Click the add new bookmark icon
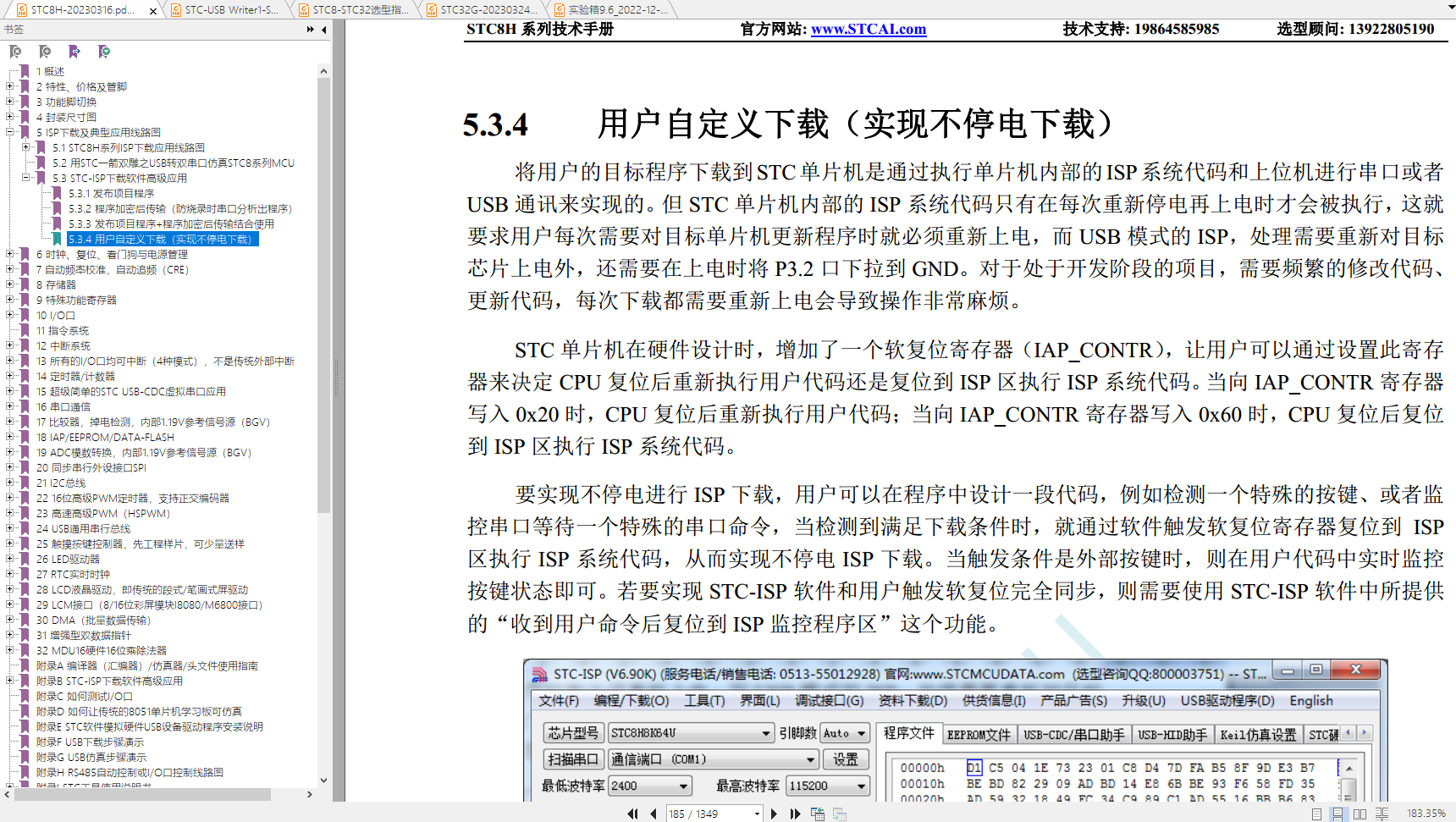Image resolution: width=1456 pixels, height=822 pixels. (x=46, y=52)
